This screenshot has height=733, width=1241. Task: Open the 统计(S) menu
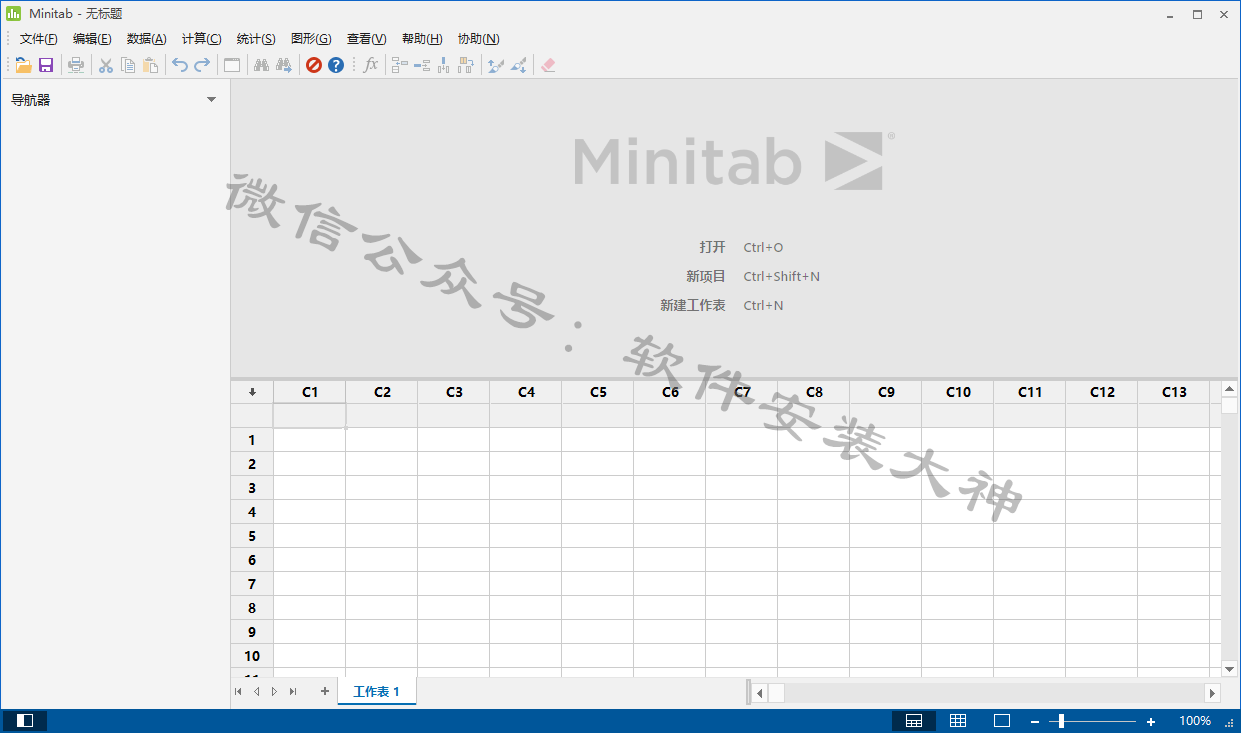[256, 39]
